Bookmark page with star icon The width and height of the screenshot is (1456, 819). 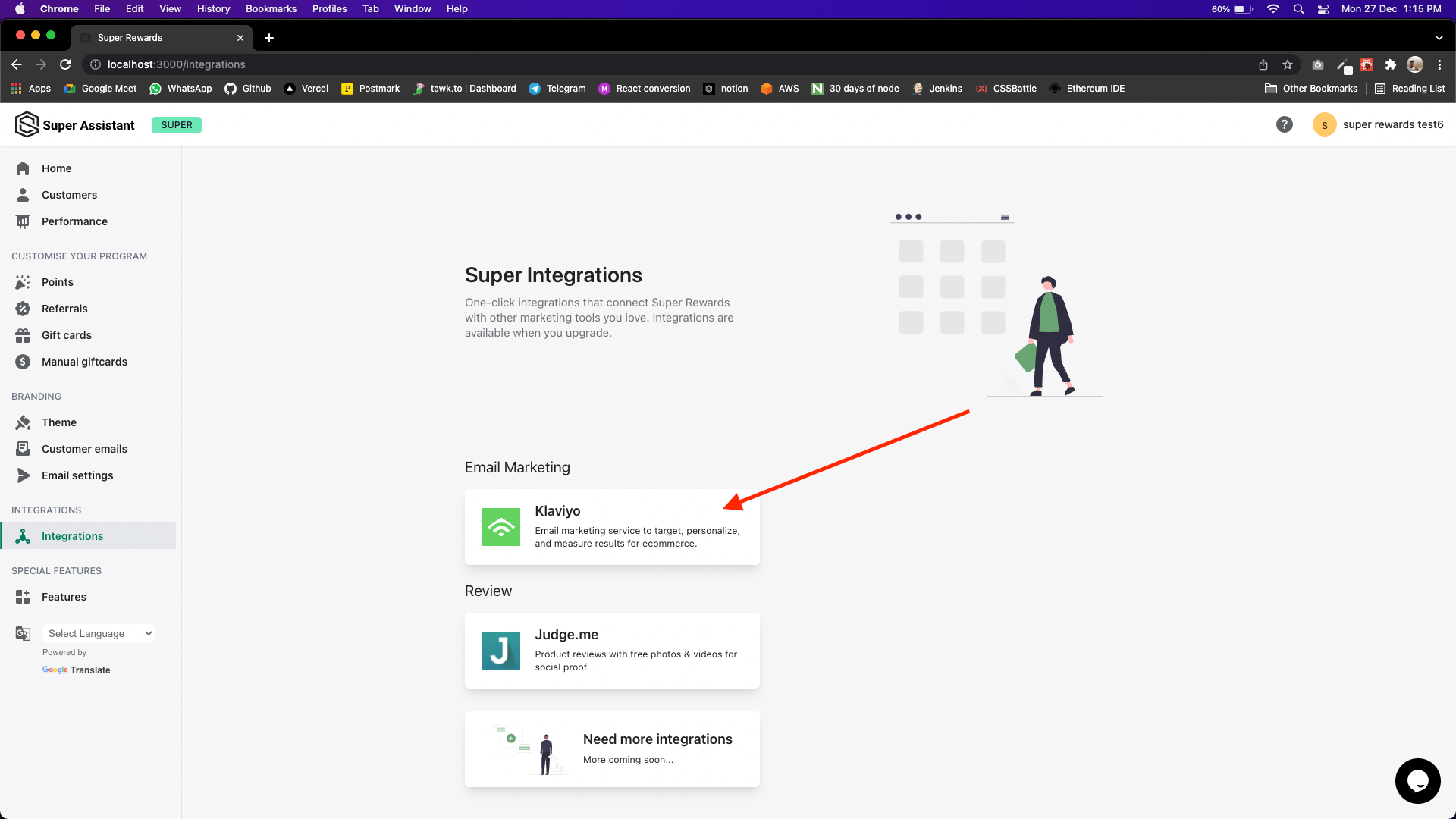coord(1287,64)
